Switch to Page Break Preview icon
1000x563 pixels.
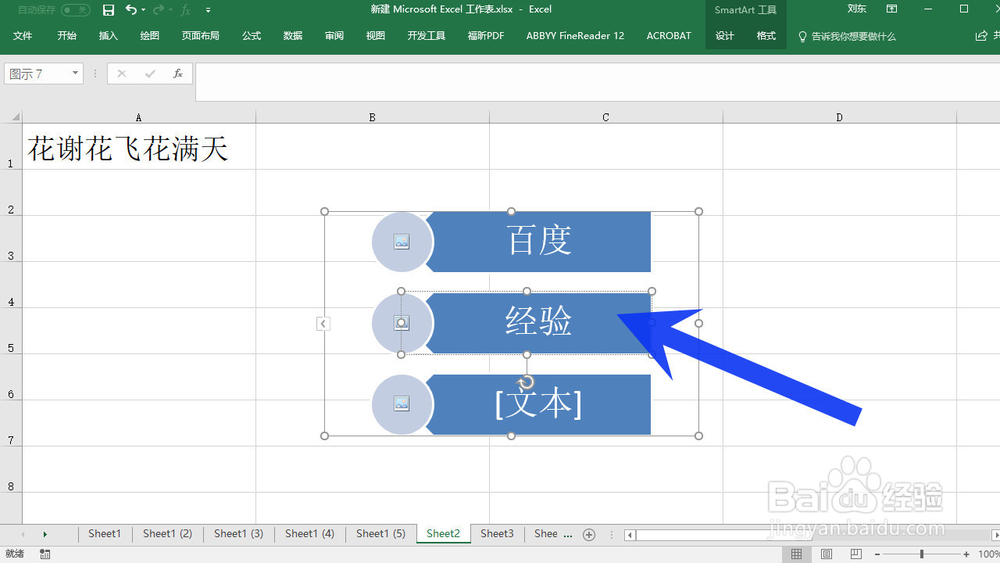tap(856, 554)
